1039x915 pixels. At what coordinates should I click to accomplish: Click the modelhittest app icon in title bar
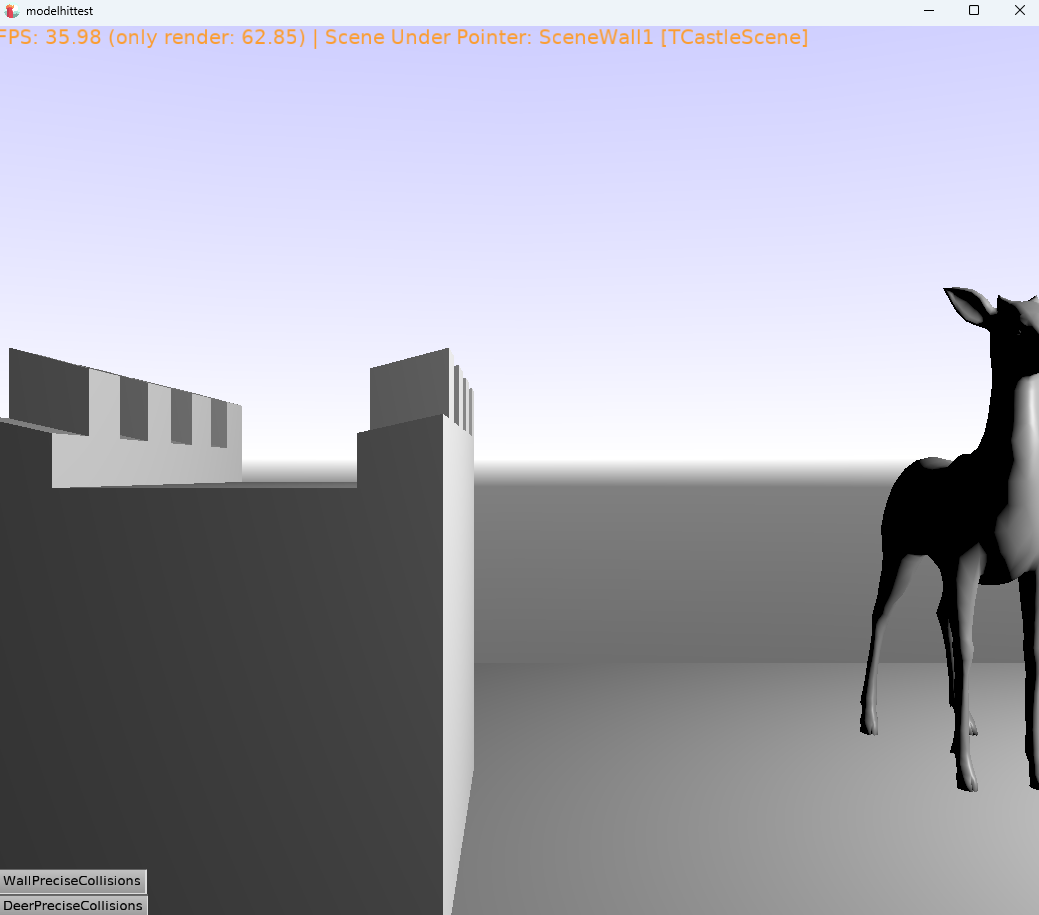tap(12, 11)
